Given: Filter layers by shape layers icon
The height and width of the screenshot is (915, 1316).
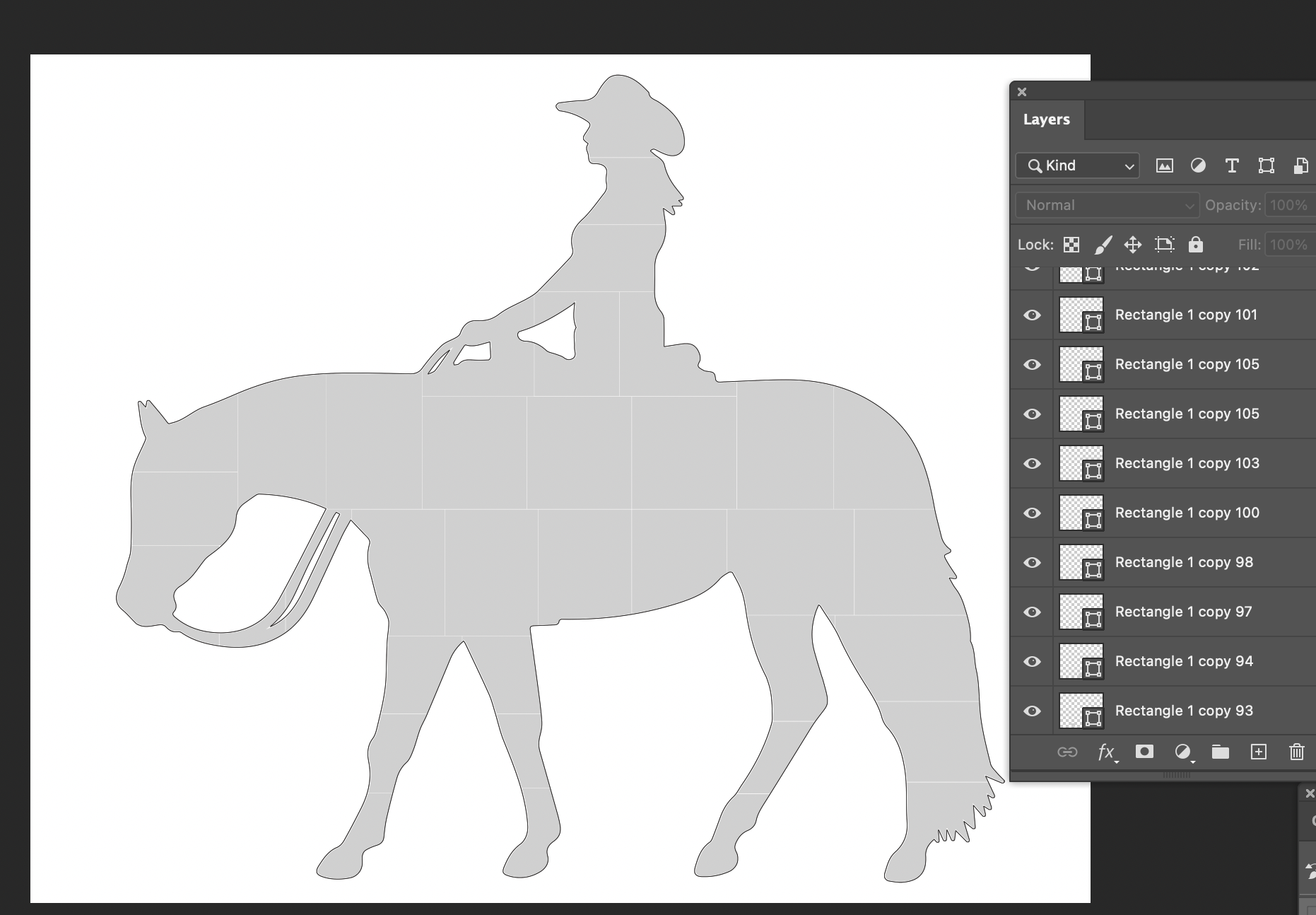Looking at the screenshot, I should tap(1266, 165).
